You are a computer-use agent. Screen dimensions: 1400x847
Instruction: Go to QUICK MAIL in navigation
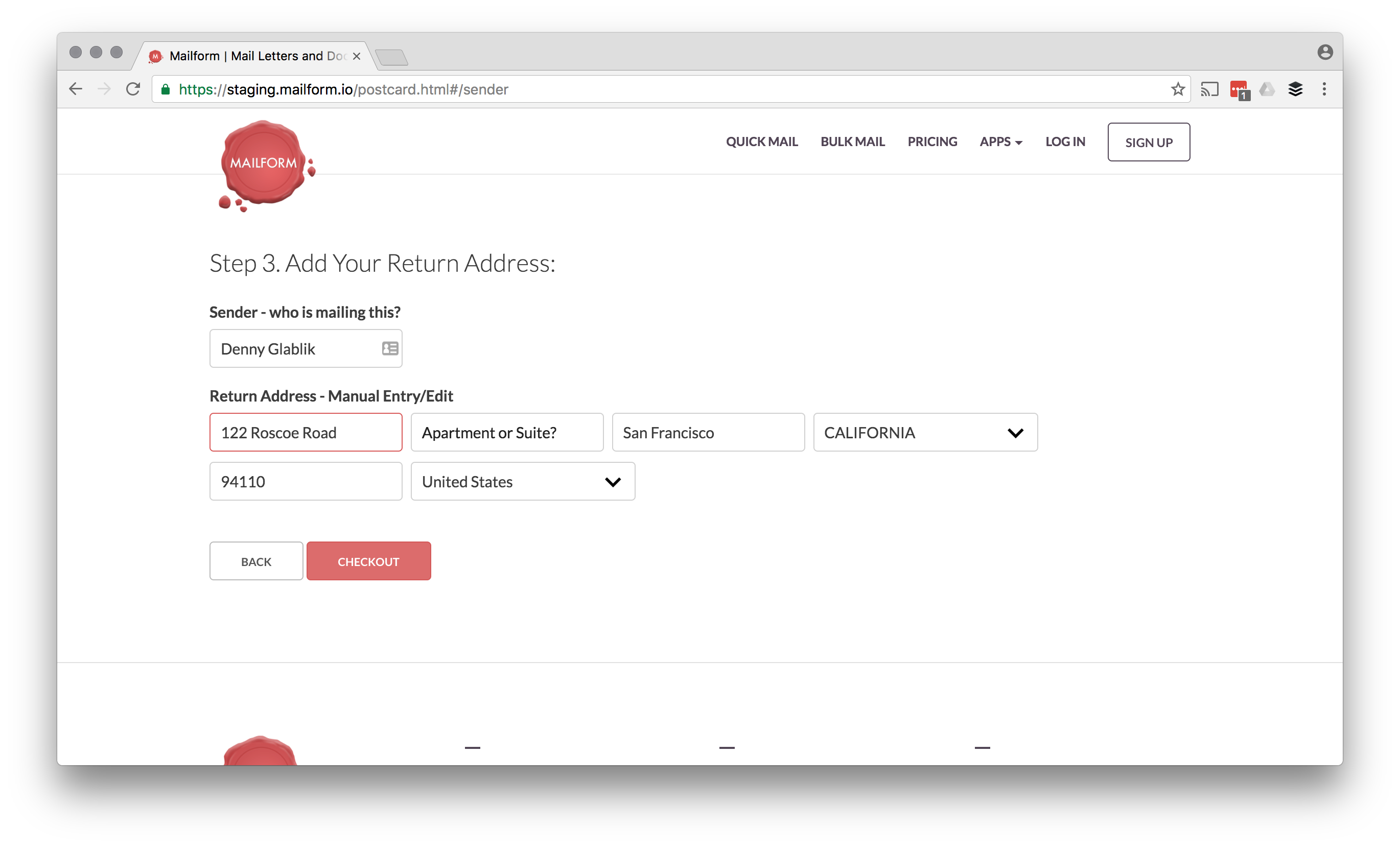click(x=761, y=142)
